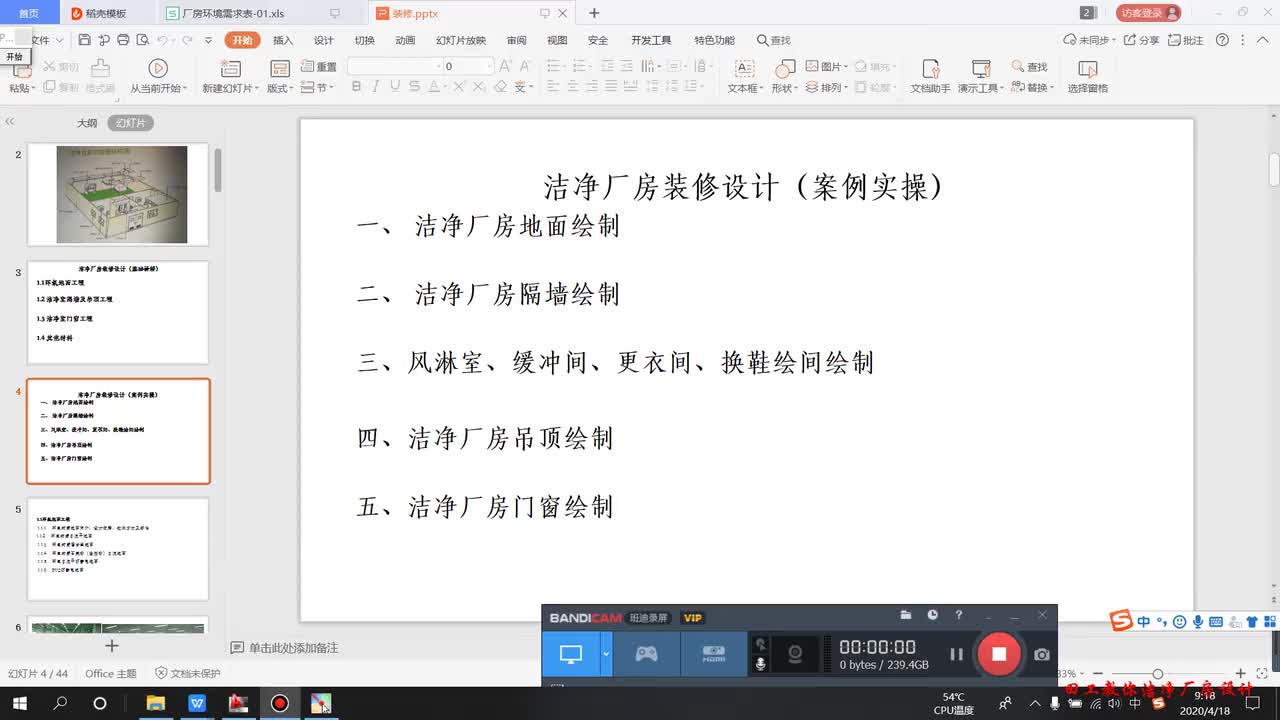Viewport: 1280px width, 720px height.
Task: Click the 批注 comments button
Action: click(1186, 41)
